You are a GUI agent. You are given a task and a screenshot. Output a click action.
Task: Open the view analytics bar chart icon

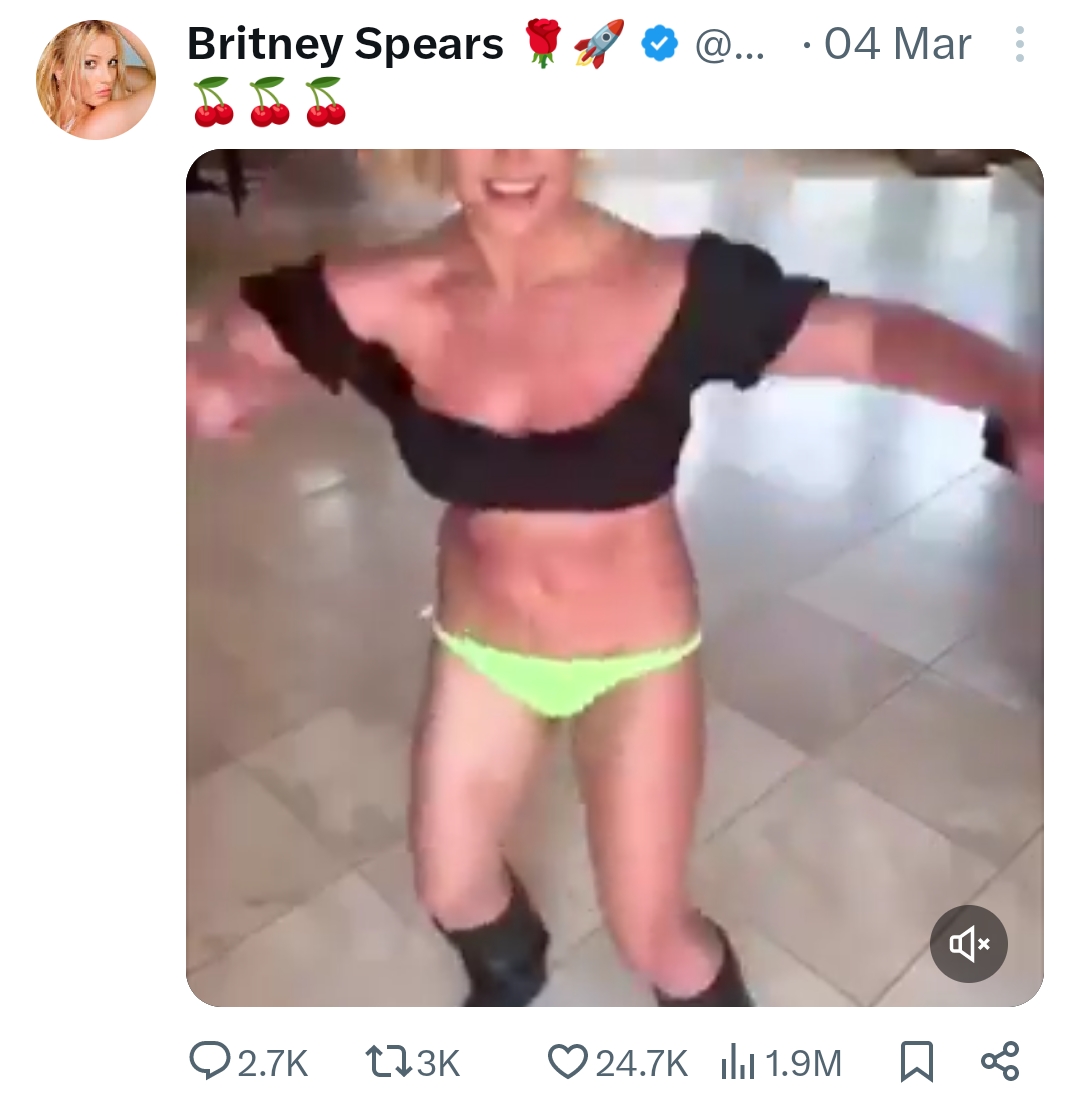(737, 1063)
